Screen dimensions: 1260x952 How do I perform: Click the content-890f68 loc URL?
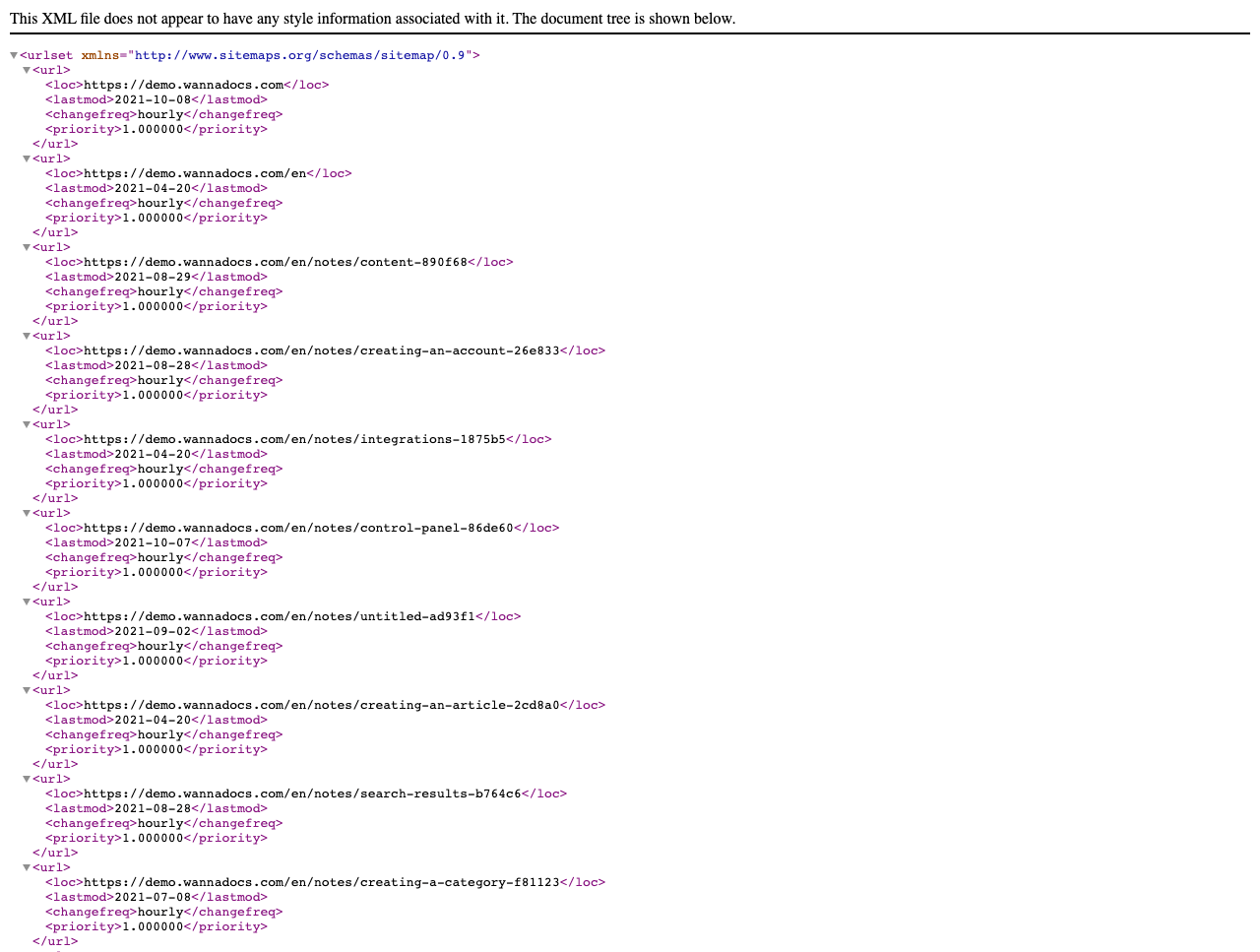(276, 262)
